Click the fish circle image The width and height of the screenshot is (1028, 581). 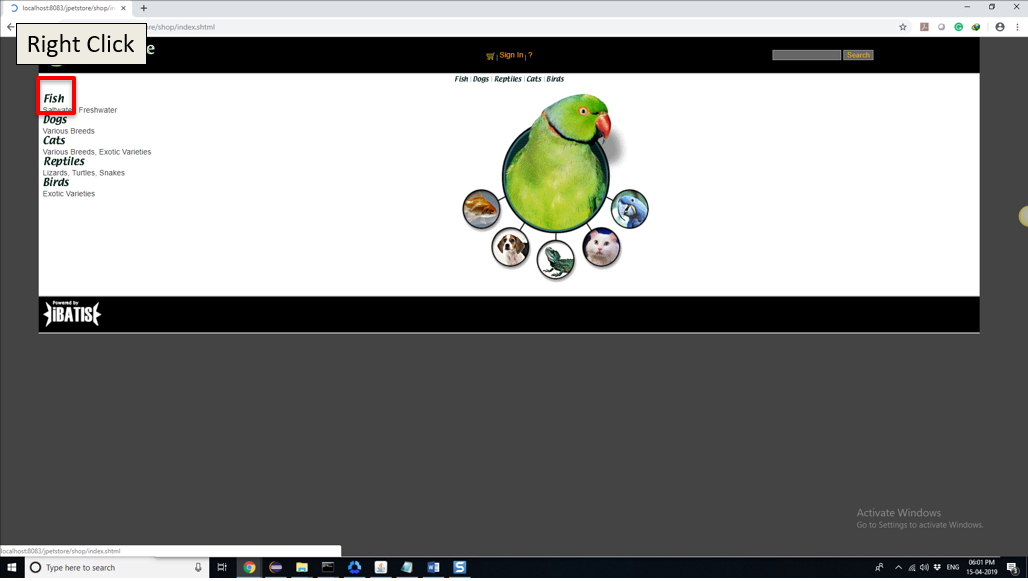point(481,209)
